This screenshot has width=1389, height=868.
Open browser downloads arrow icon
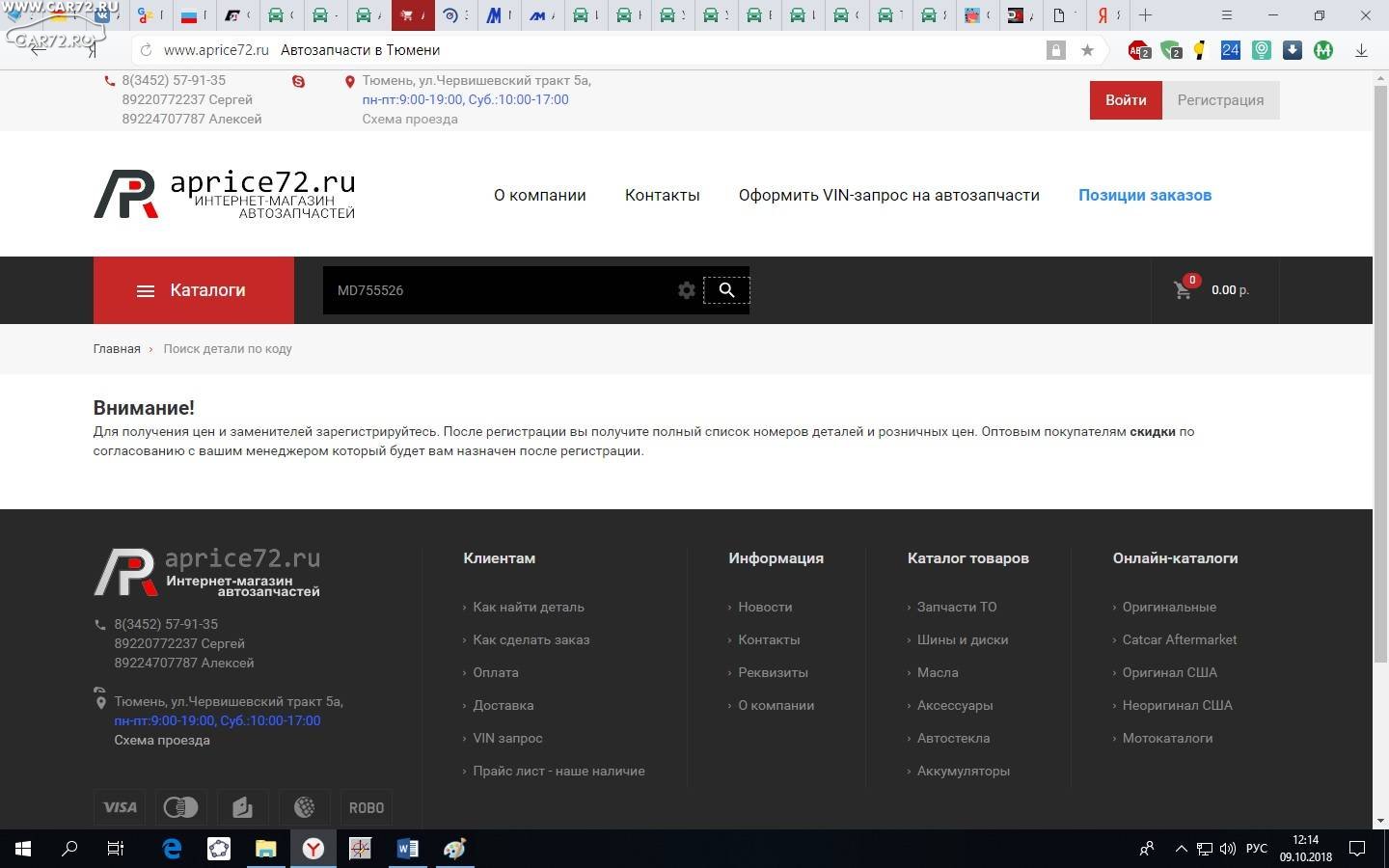[1361, 50]
